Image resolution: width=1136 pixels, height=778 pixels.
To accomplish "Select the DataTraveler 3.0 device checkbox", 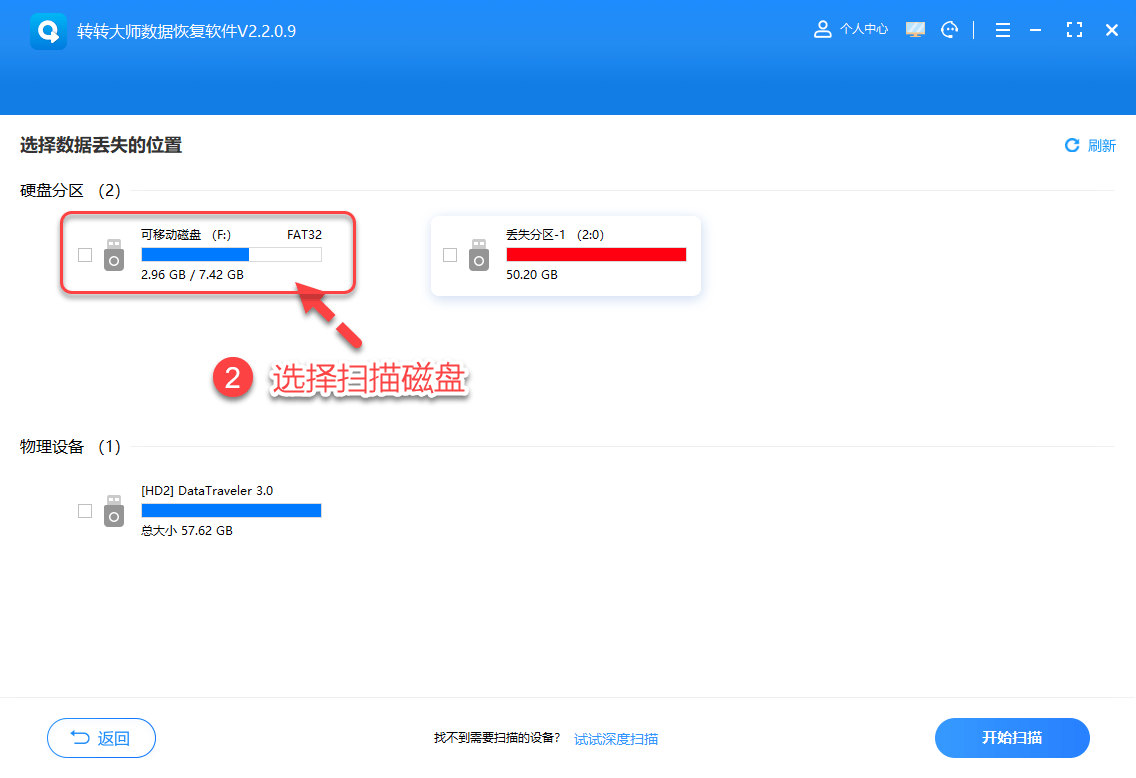I will click(x=85, y=510).
